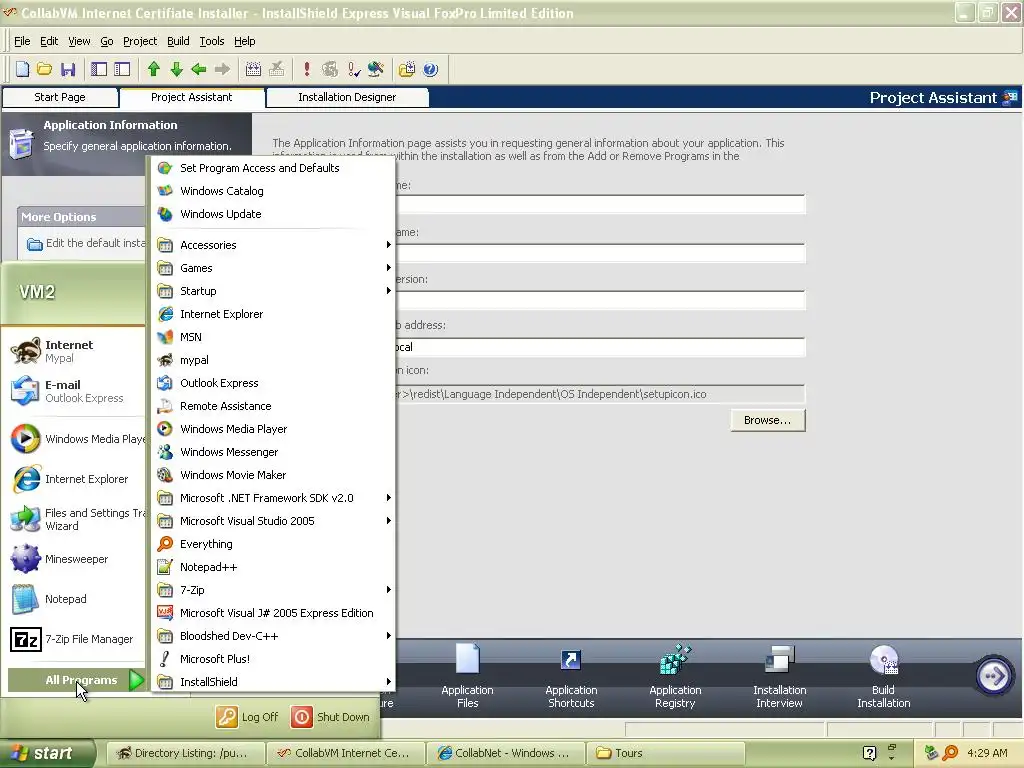Click Edit the default installation link
Screen dimensions: 1024x768
coord(86,243)
